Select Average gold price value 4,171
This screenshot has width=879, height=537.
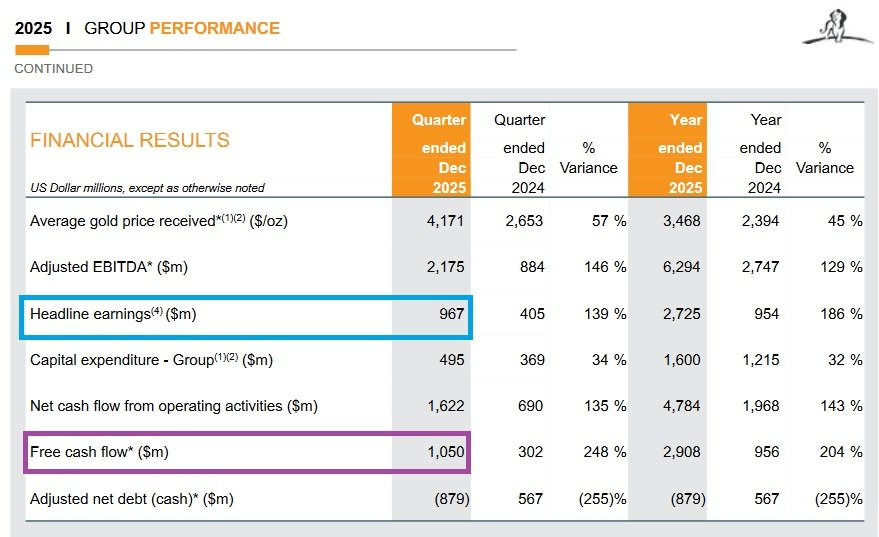coord(446,221)
